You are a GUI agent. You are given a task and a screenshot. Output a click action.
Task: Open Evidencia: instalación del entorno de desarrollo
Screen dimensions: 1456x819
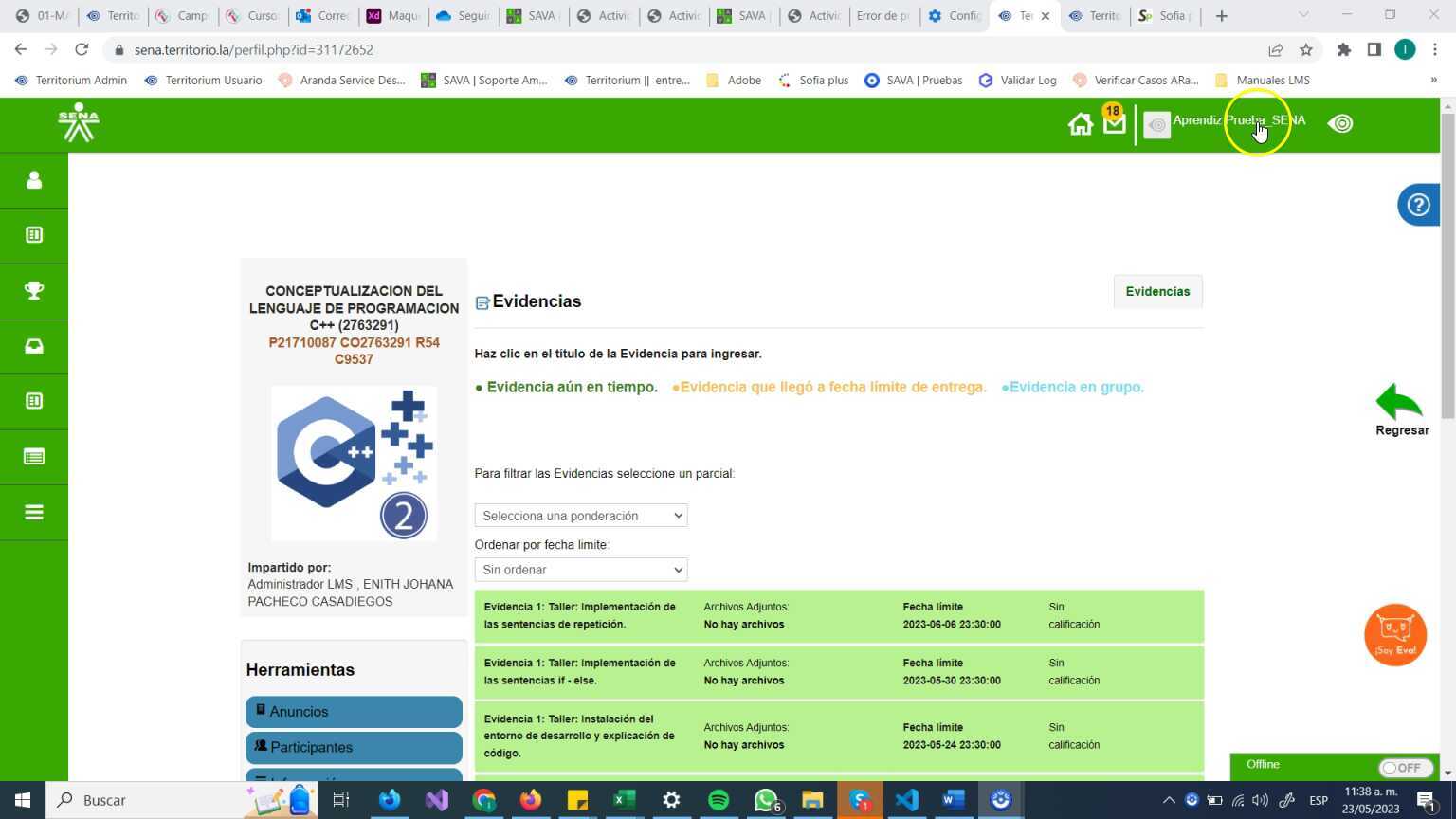(579, 736)
